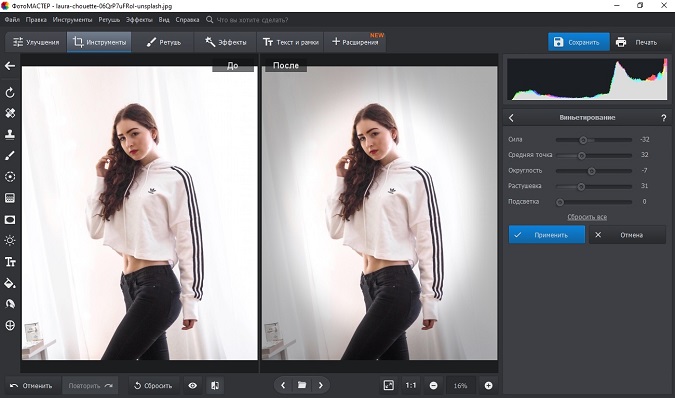This screenshot has width=675, height=398.
Task: Open the Эффекты menu in menu bar
Action: click(139, 20)
